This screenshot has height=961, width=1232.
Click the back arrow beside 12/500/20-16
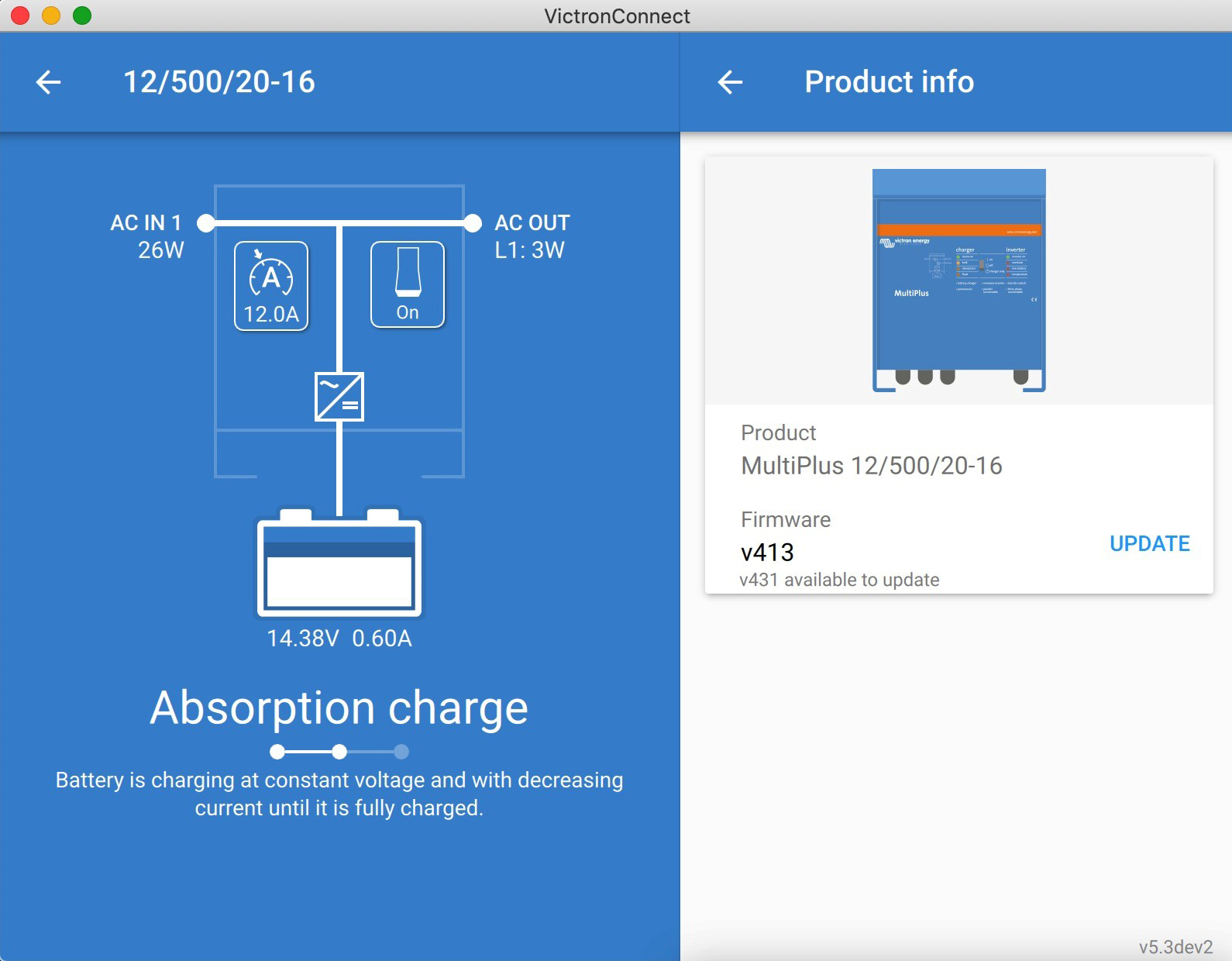(x=48, y=82)
